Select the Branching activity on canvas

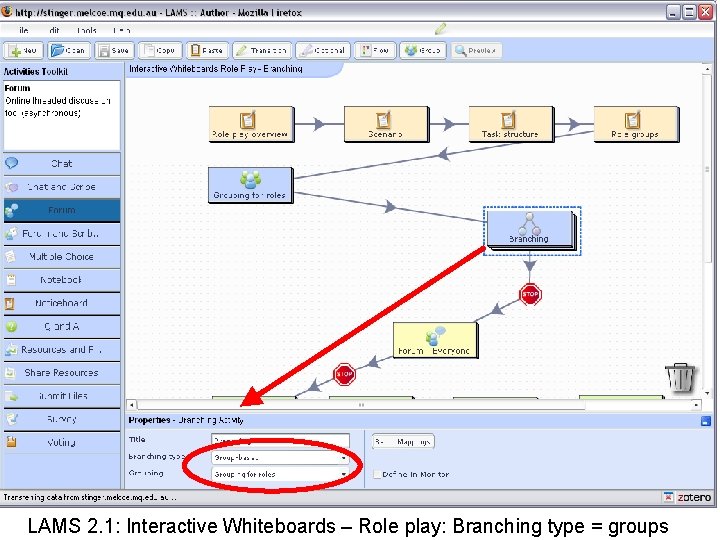click(531, 231)
